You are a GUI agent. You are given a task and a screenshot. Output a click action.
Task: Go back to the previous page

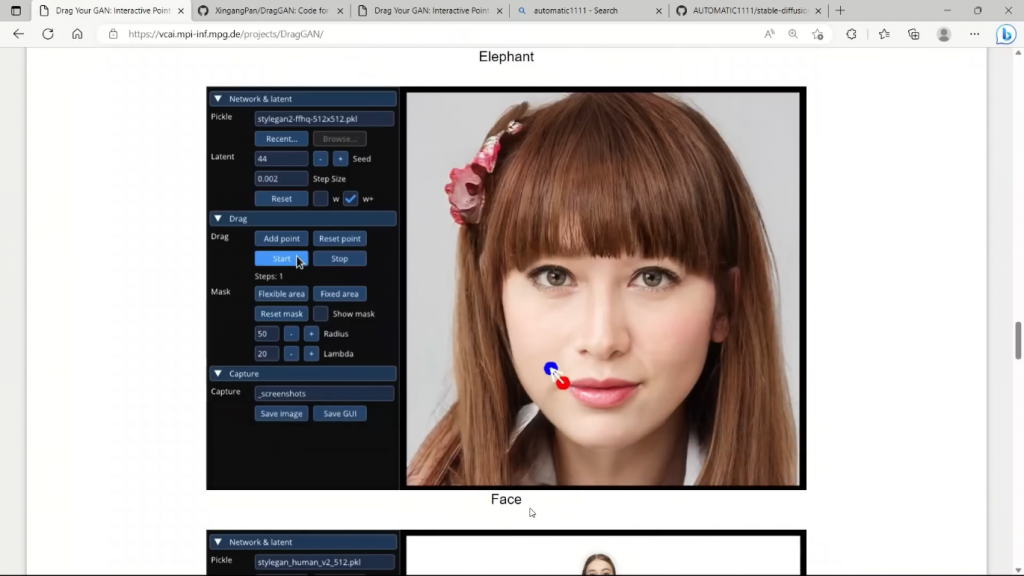point(18,34)
